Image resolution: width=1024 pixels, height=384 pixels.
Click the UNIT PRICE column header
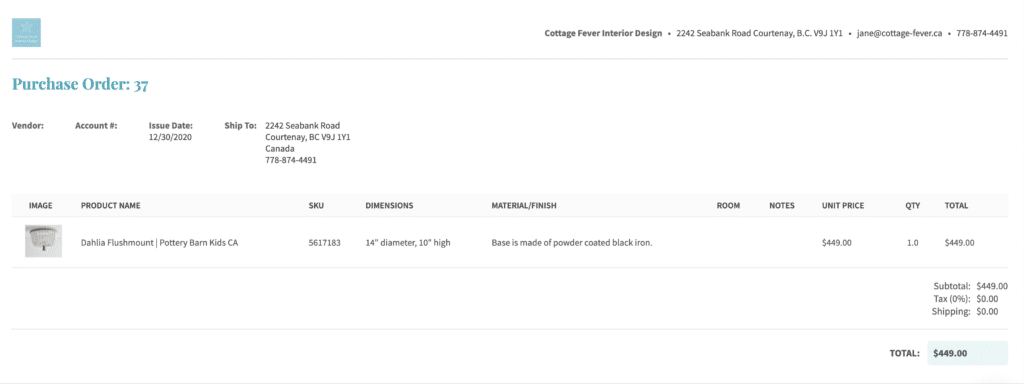tap(842, 206)
